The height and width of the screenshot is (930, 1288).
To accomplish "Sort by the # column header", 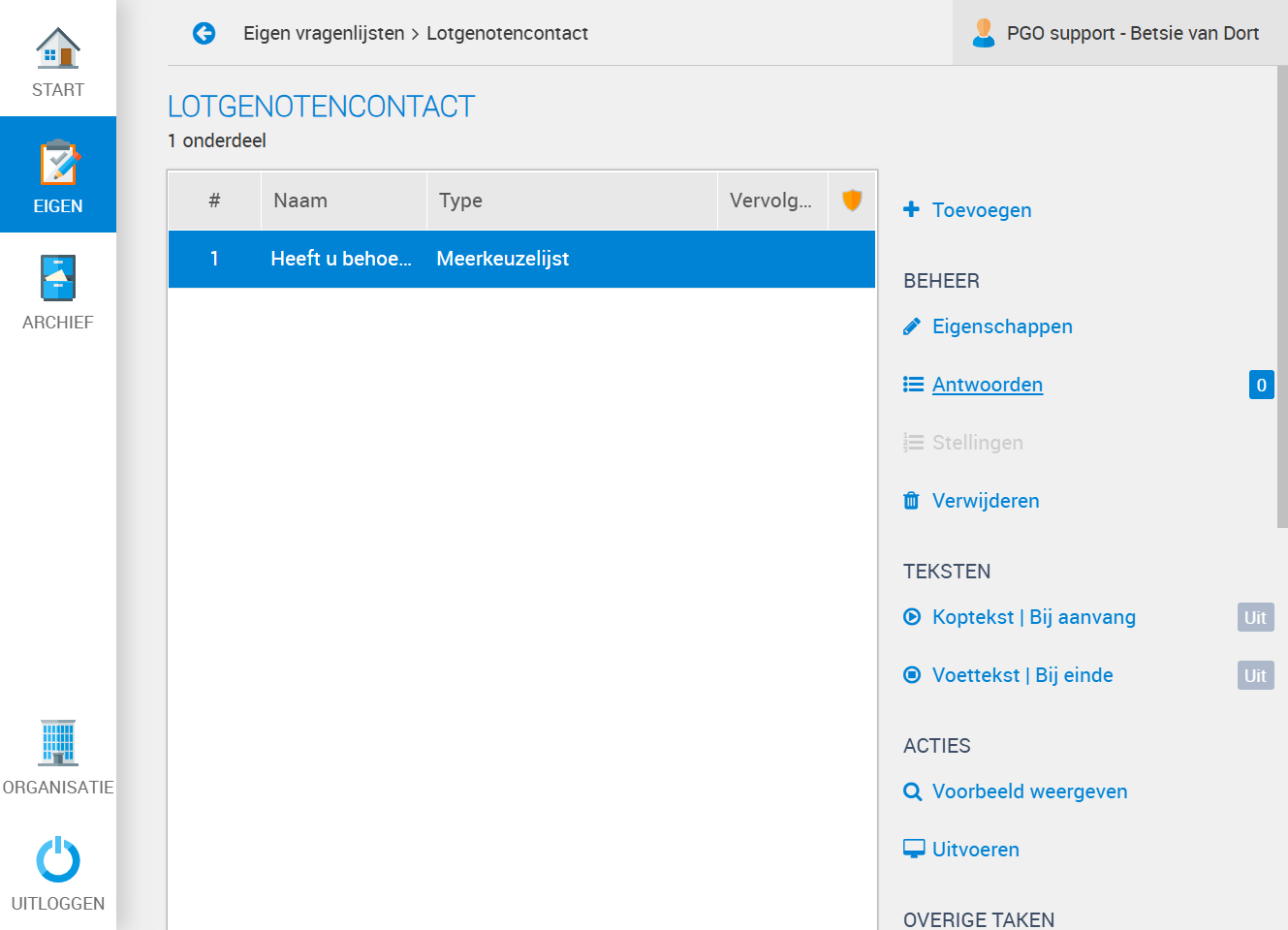I will click(214, 201).
